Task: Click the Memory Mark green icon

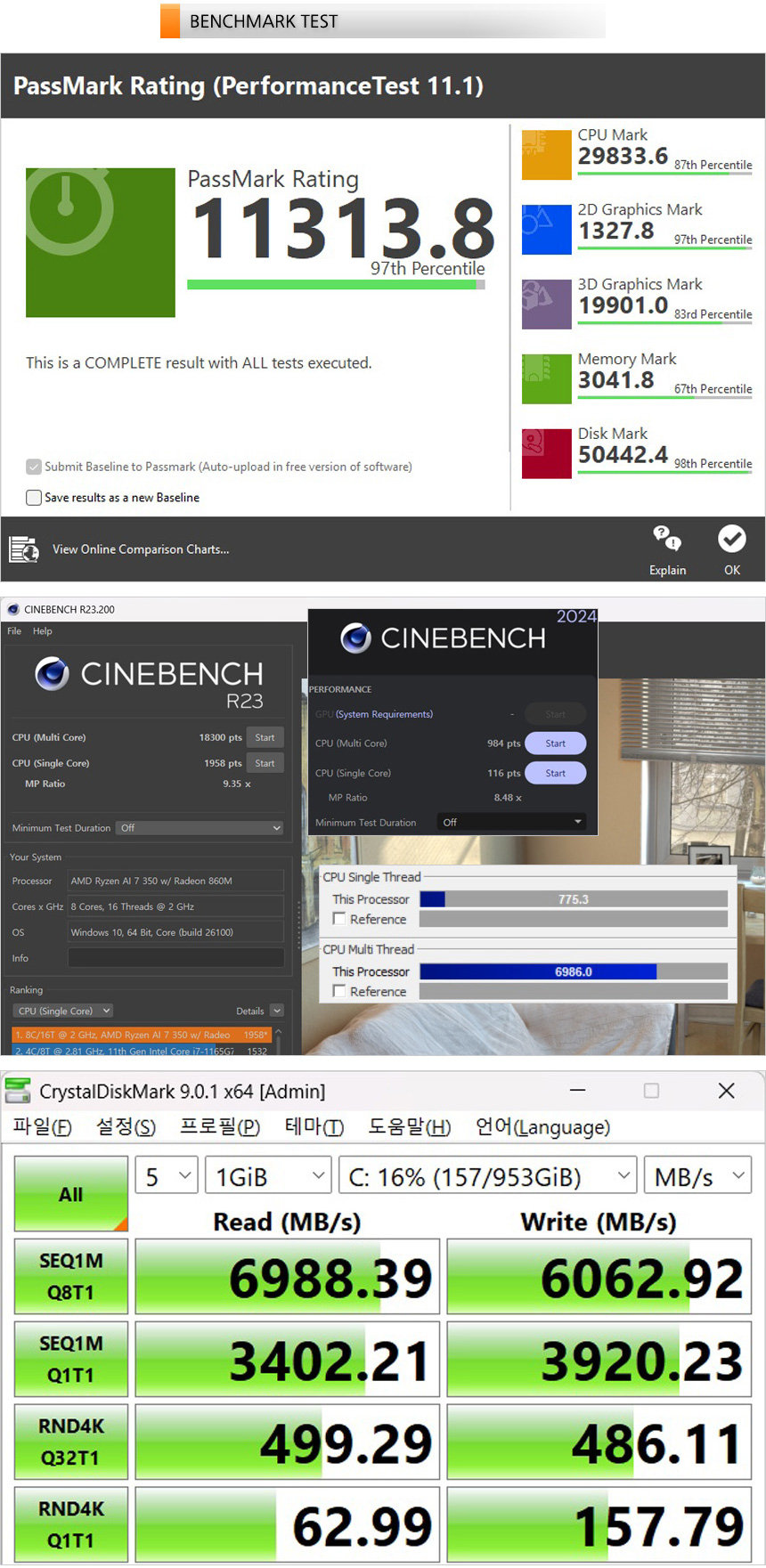Action: [x=546, y=379]
